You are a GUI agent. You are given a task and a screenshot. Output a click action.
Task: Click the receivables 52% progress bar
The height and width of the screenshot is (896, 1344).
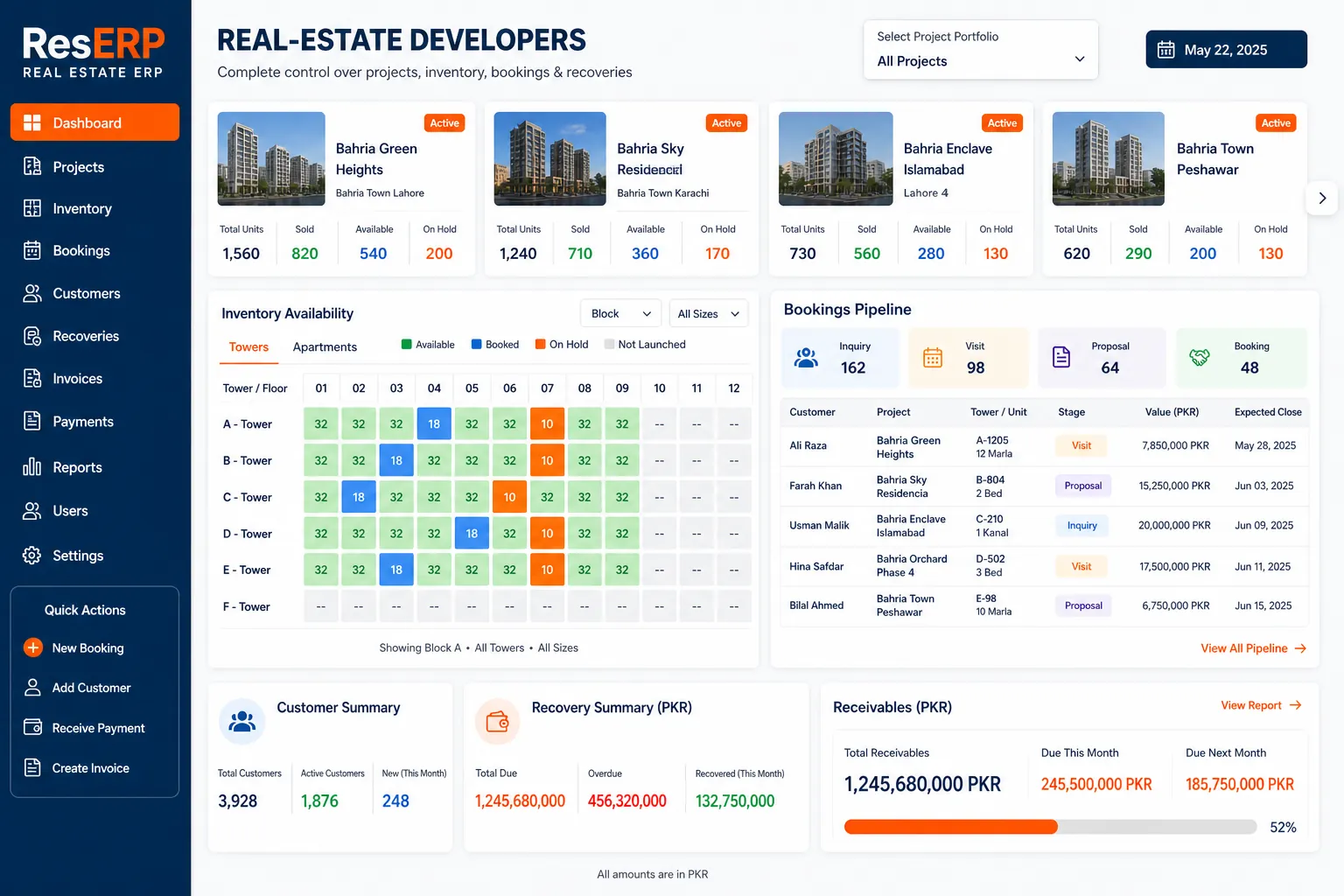(x=1050, y=827)
